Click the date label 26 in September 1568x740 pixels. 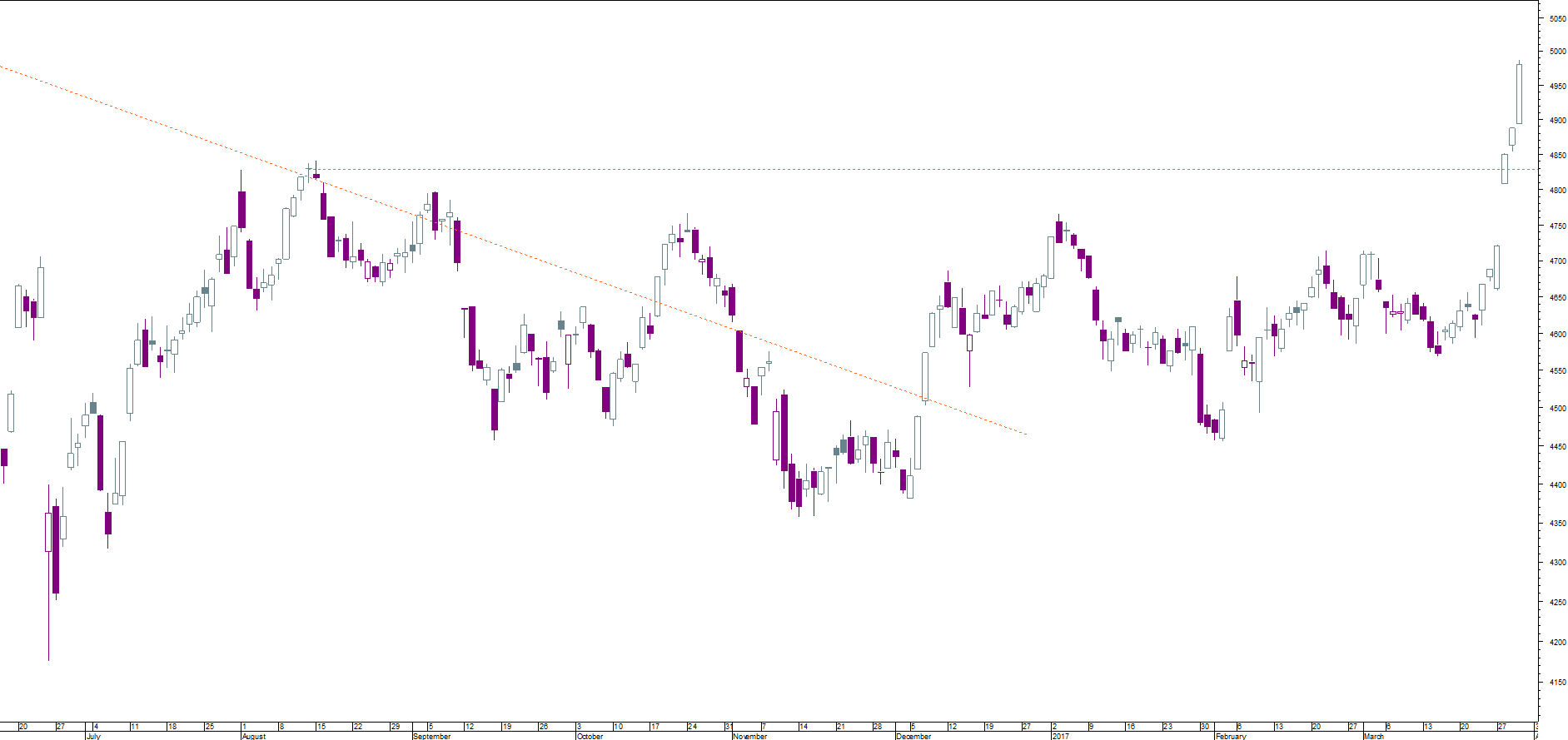pos(544,727)
